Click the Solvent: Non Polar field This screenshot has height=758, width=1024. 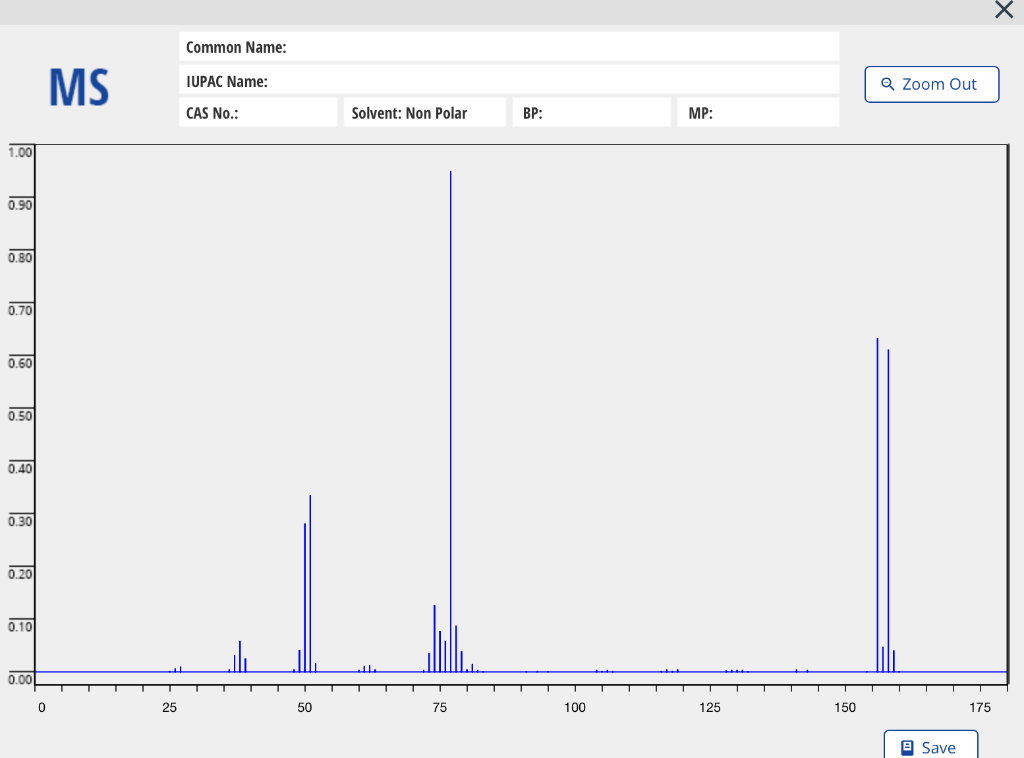pos(424,112)
